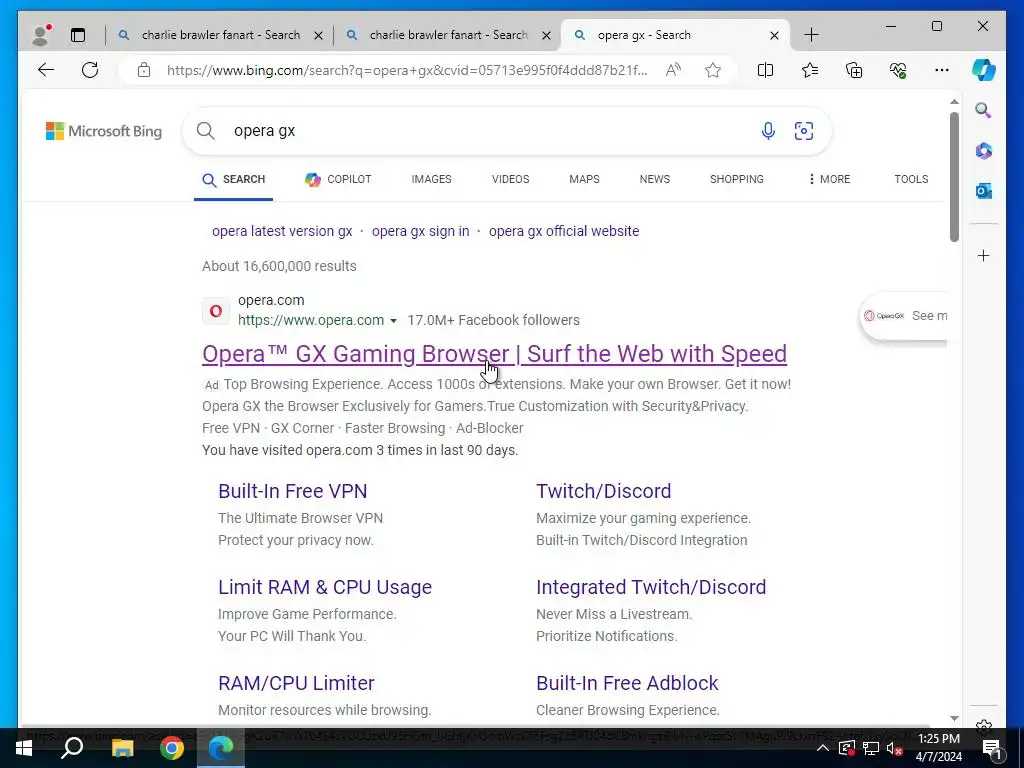Image resolution: width=1024 pixels, height=768 pixels.
Task: Open the Limit RAM & CPU Usage link
Action: (325, 587)
